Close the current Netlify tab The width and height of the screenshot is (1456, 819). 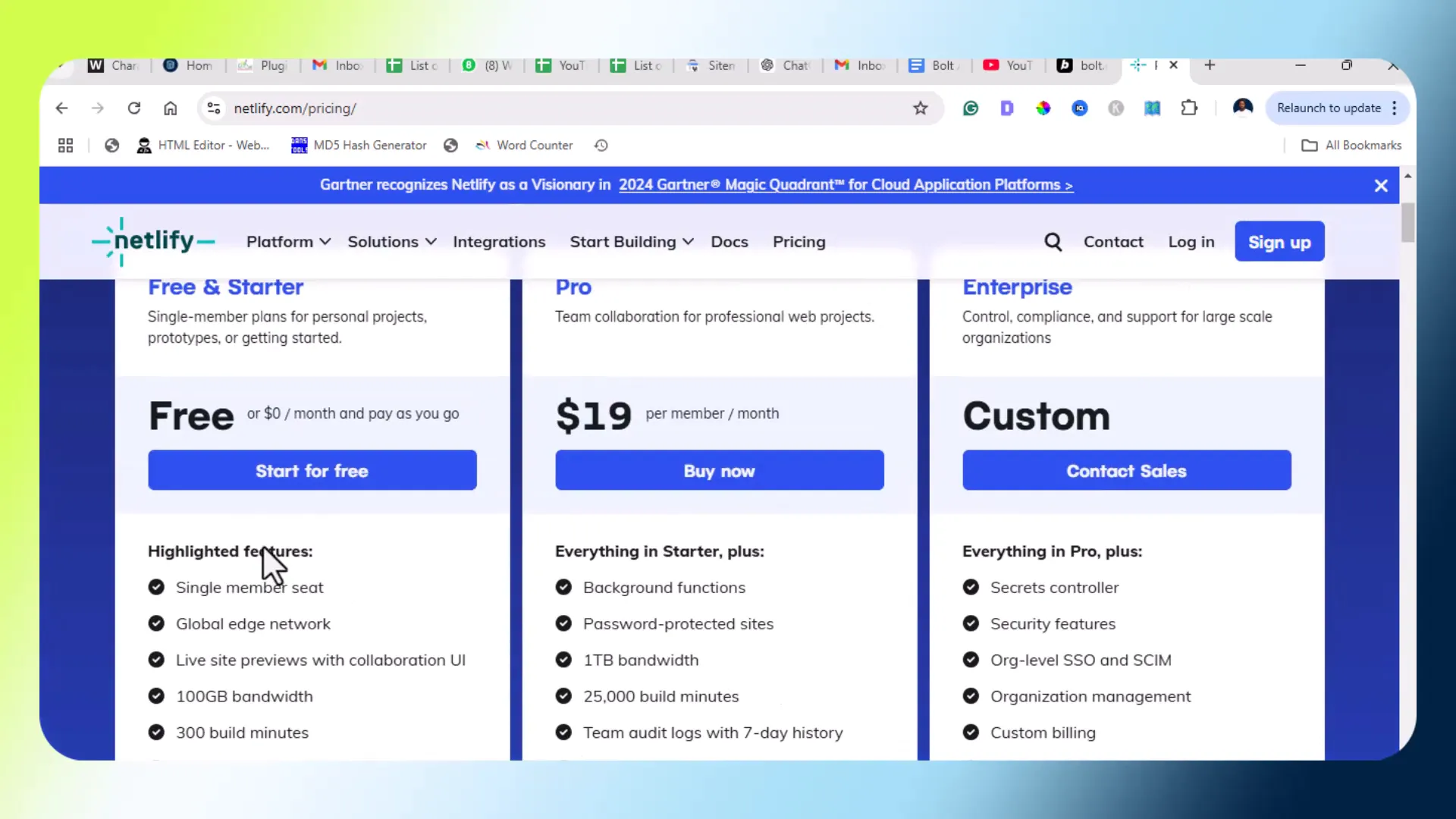pos(1173,65)
